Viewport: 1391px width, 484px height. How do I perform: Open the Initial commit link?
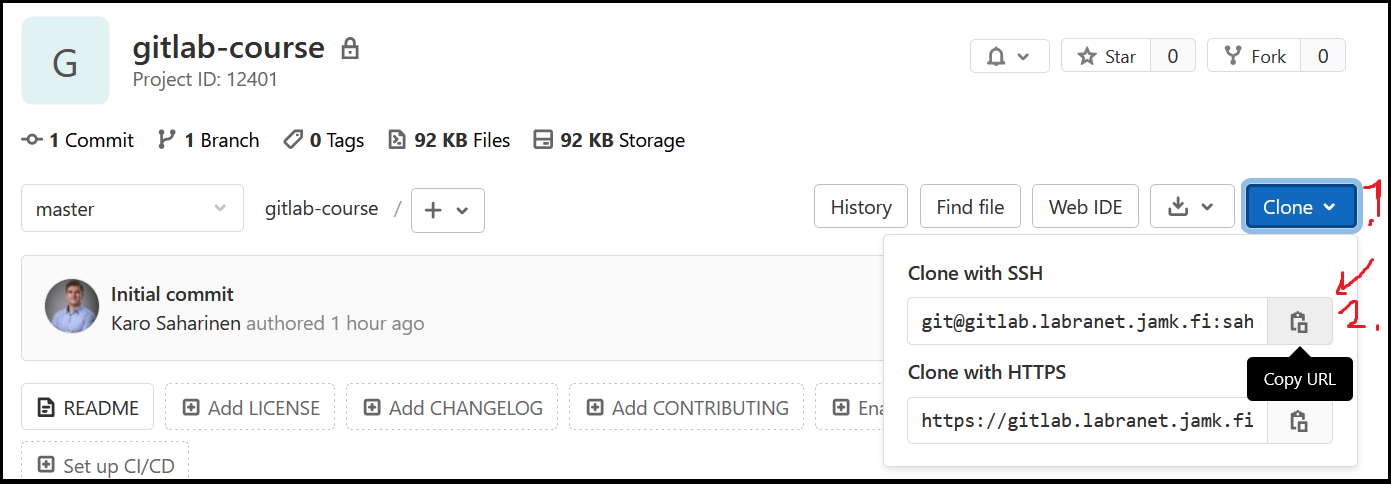pyautogui.click(x=172, y=294)
